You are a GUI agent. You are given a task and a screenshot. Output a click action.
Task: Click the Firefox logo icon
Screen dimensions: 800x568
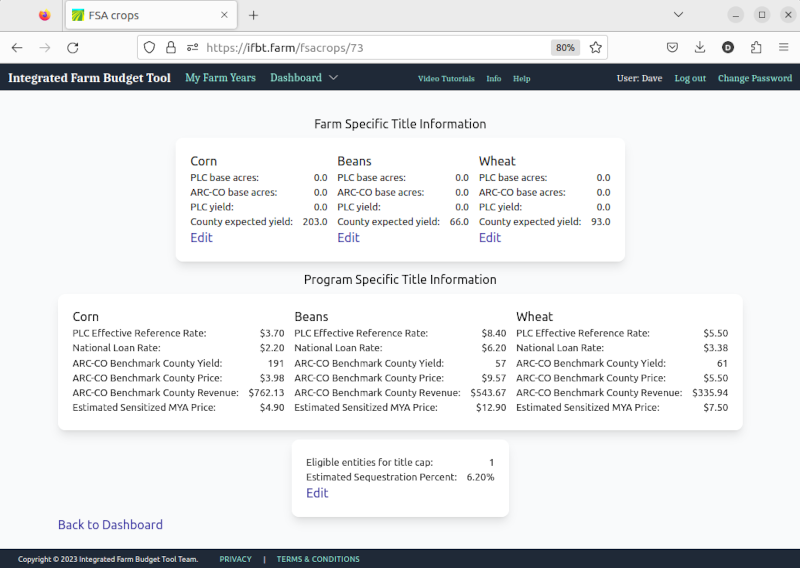(x=45, y=15)
